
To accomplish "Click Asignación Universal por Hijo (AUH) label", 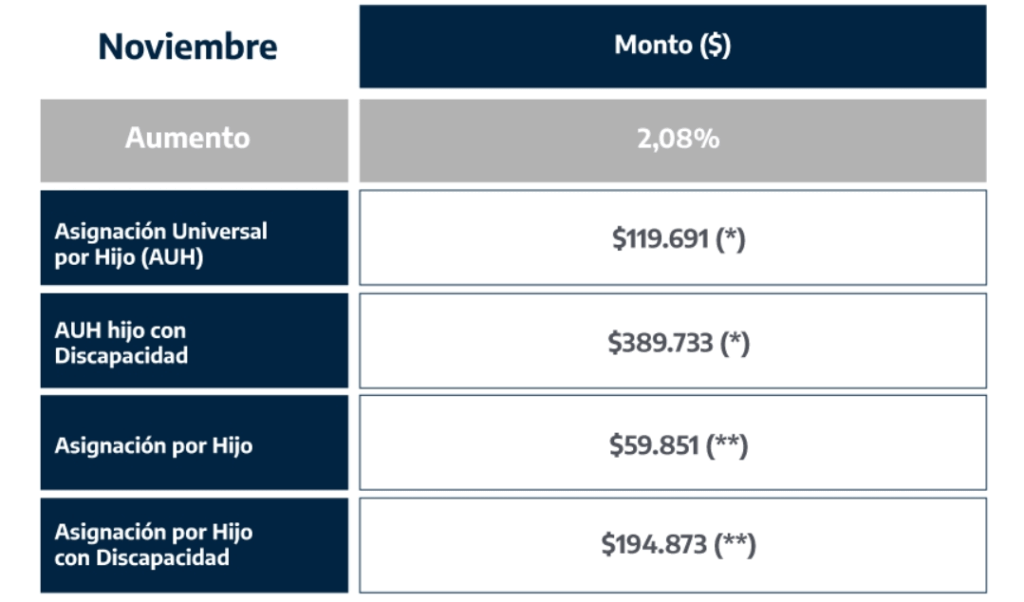I will (x=161, y=244).
